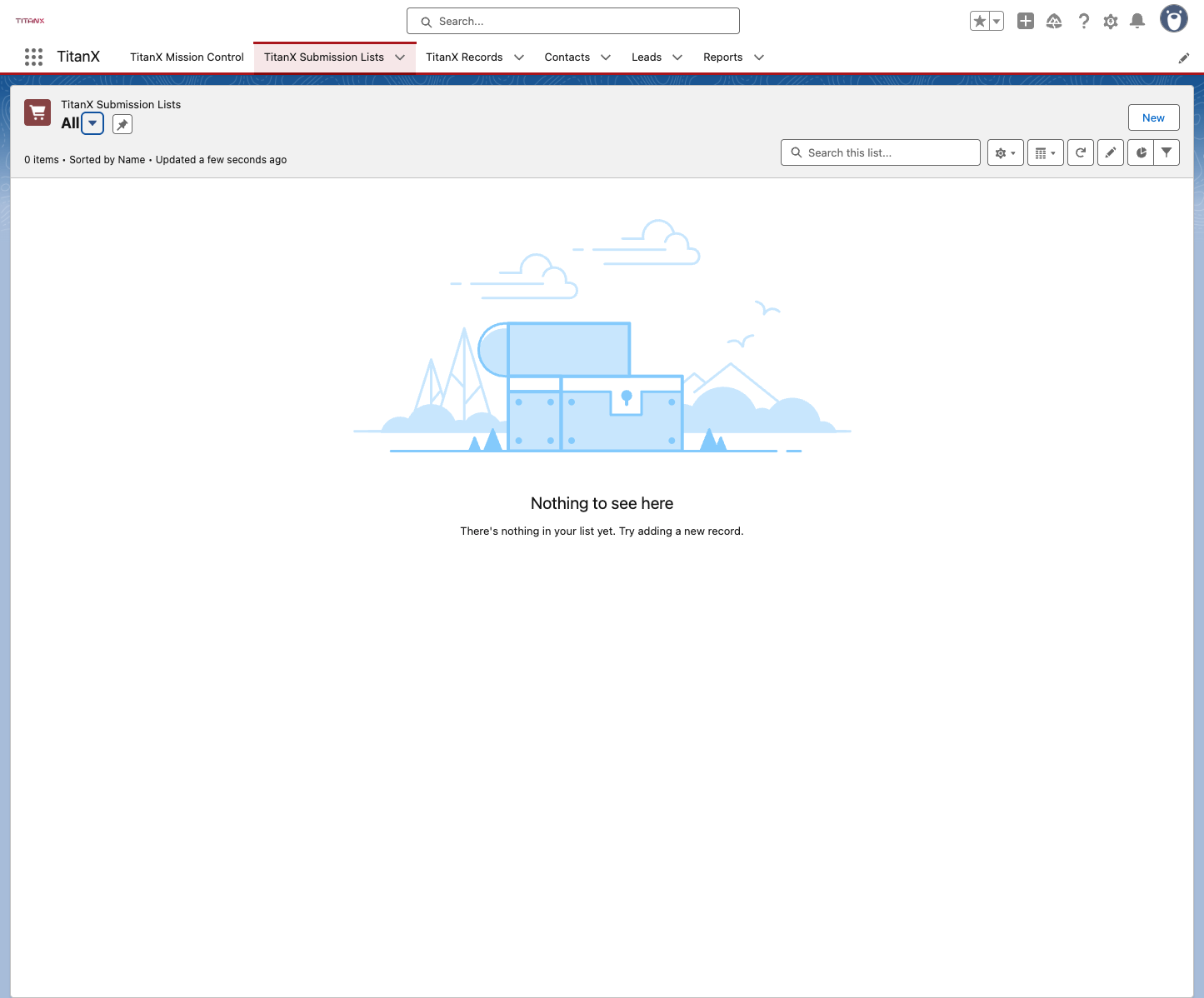Edit list inline with pencil button
1204x998 pixels.
1111,152
